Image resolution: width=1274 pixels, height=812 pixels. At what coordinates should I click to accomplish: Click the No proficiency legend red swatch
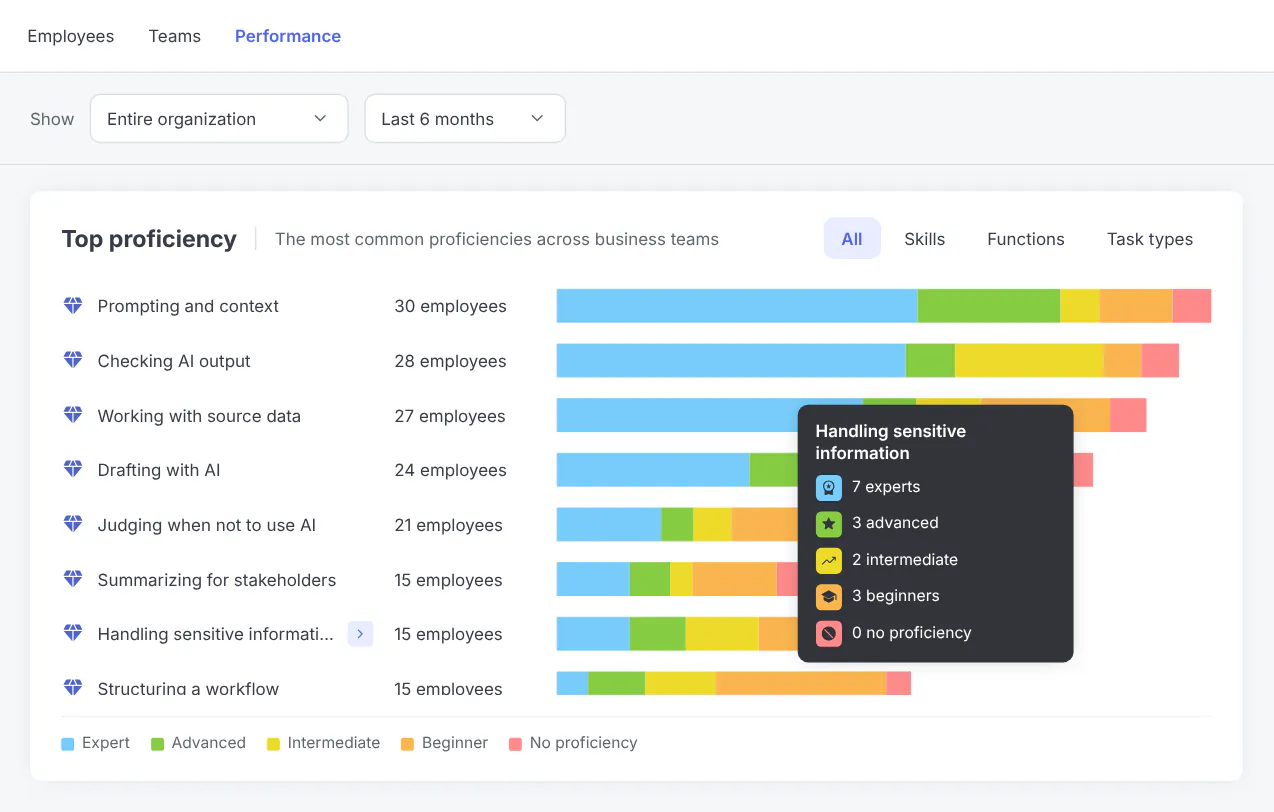(515, 744)
